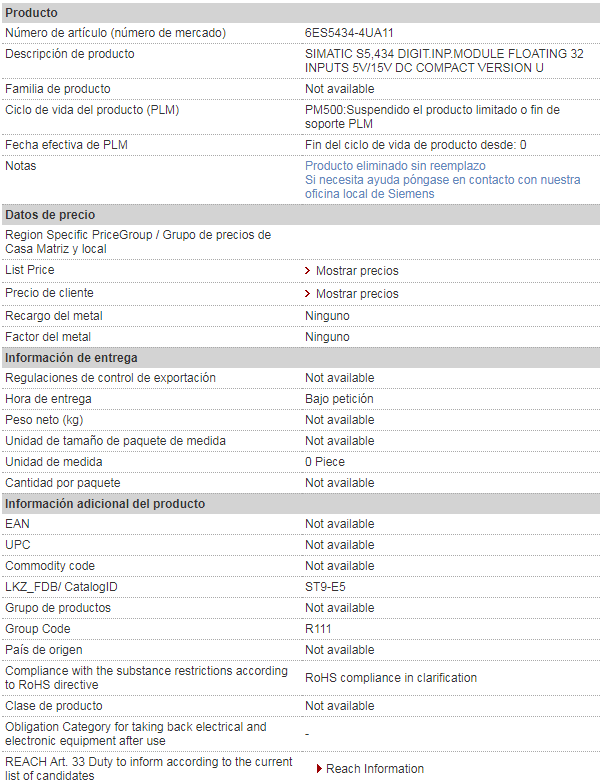This screenshot has width=600, height=784.
Task: Show prices for the Precio de cliente row
Action: click(357, 294)
